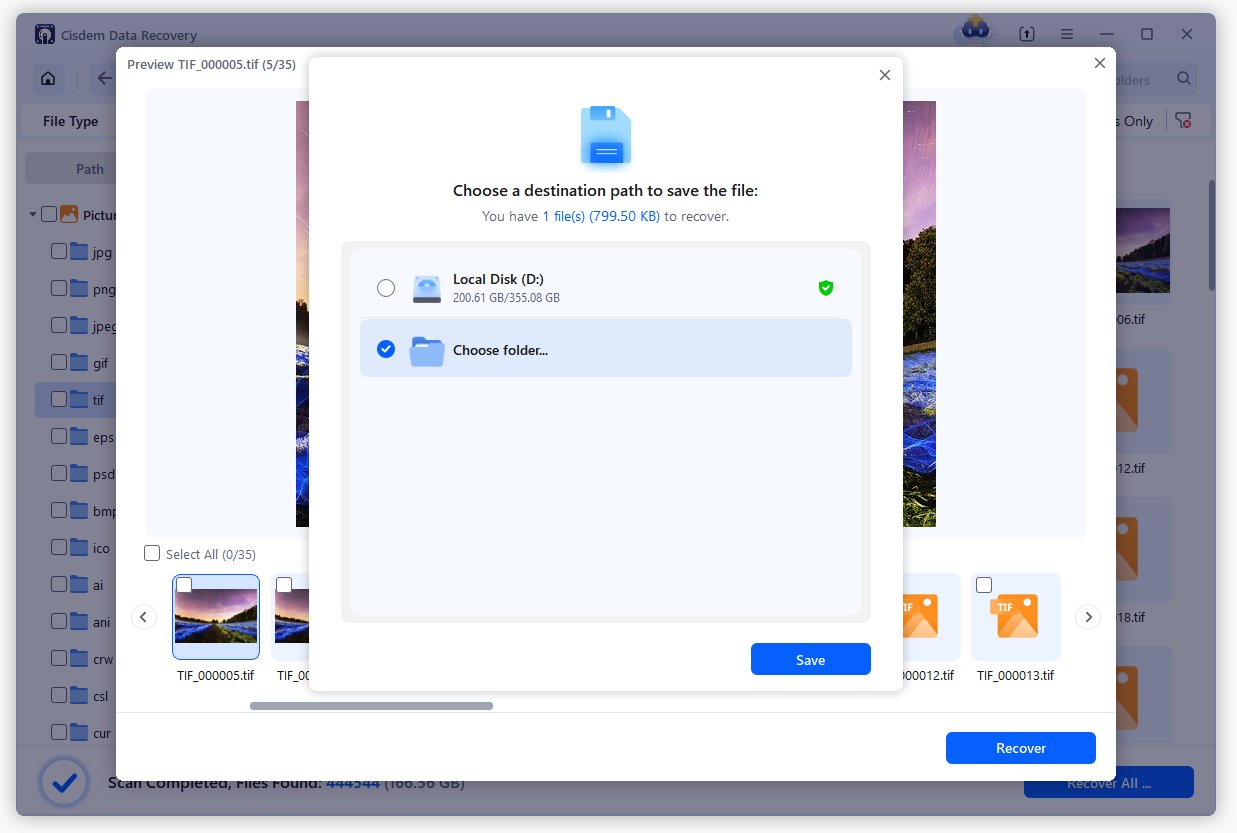This screenshot has width=1237, height=833.
Task: Tick the checkbox for the jpg folder
Action: [59, 252]
